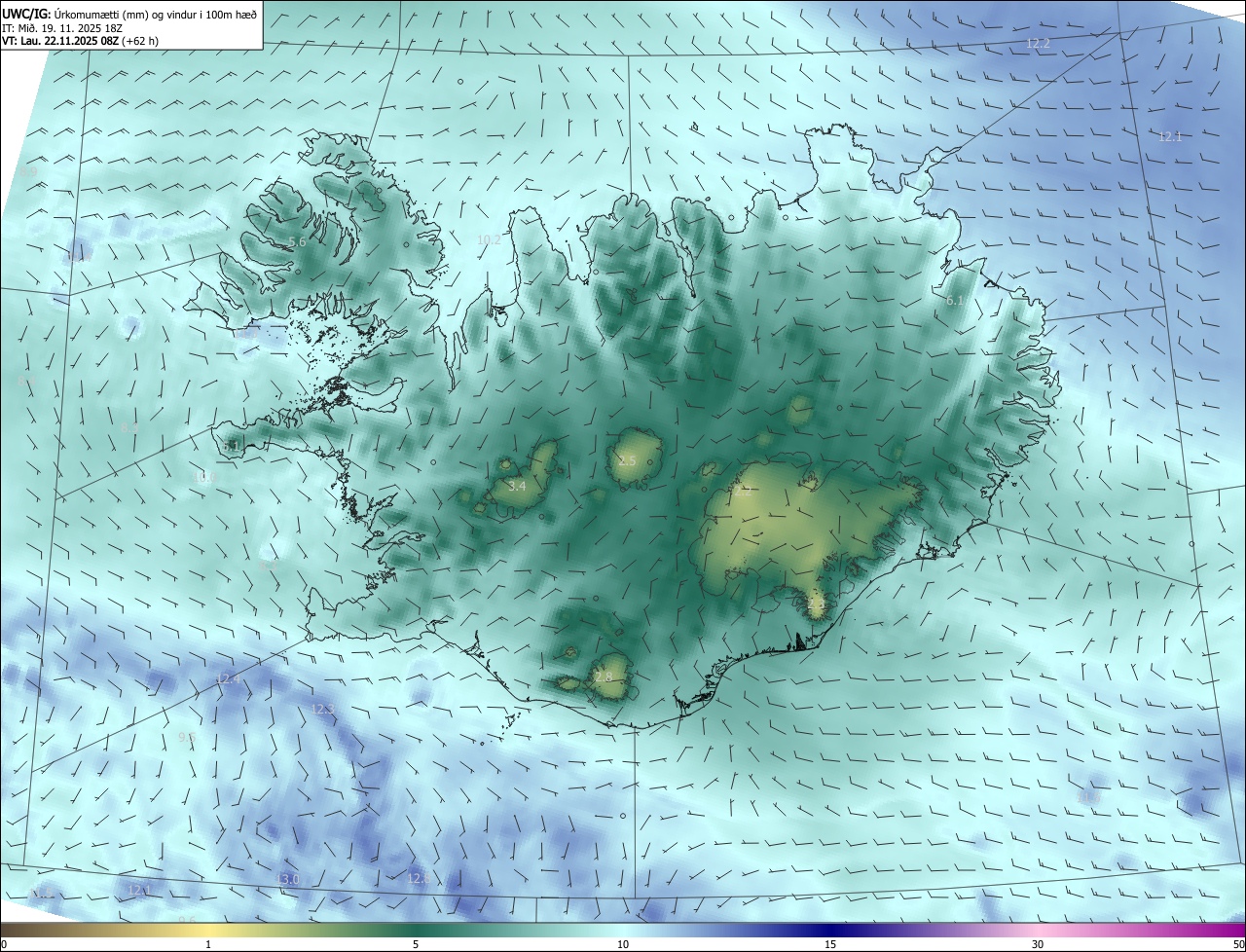This screenshot has width=1246, height=952.
Task: Click the color scale tick label "1"
Action: coord(208,944)
